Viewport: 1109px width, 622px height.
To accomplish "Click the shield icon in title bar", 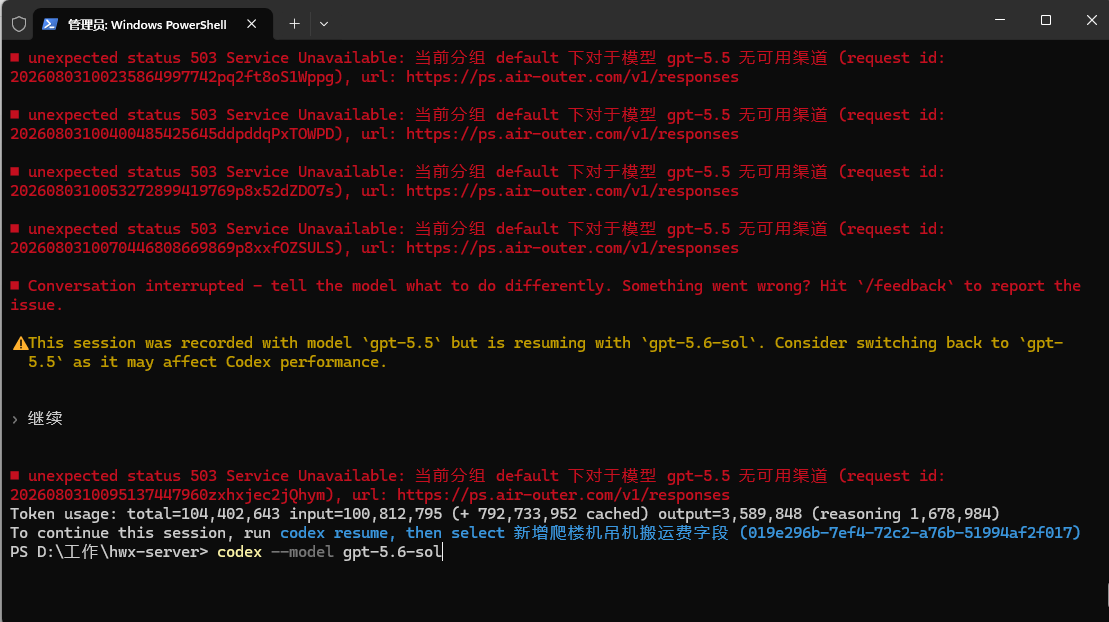I will click(19, 24).
